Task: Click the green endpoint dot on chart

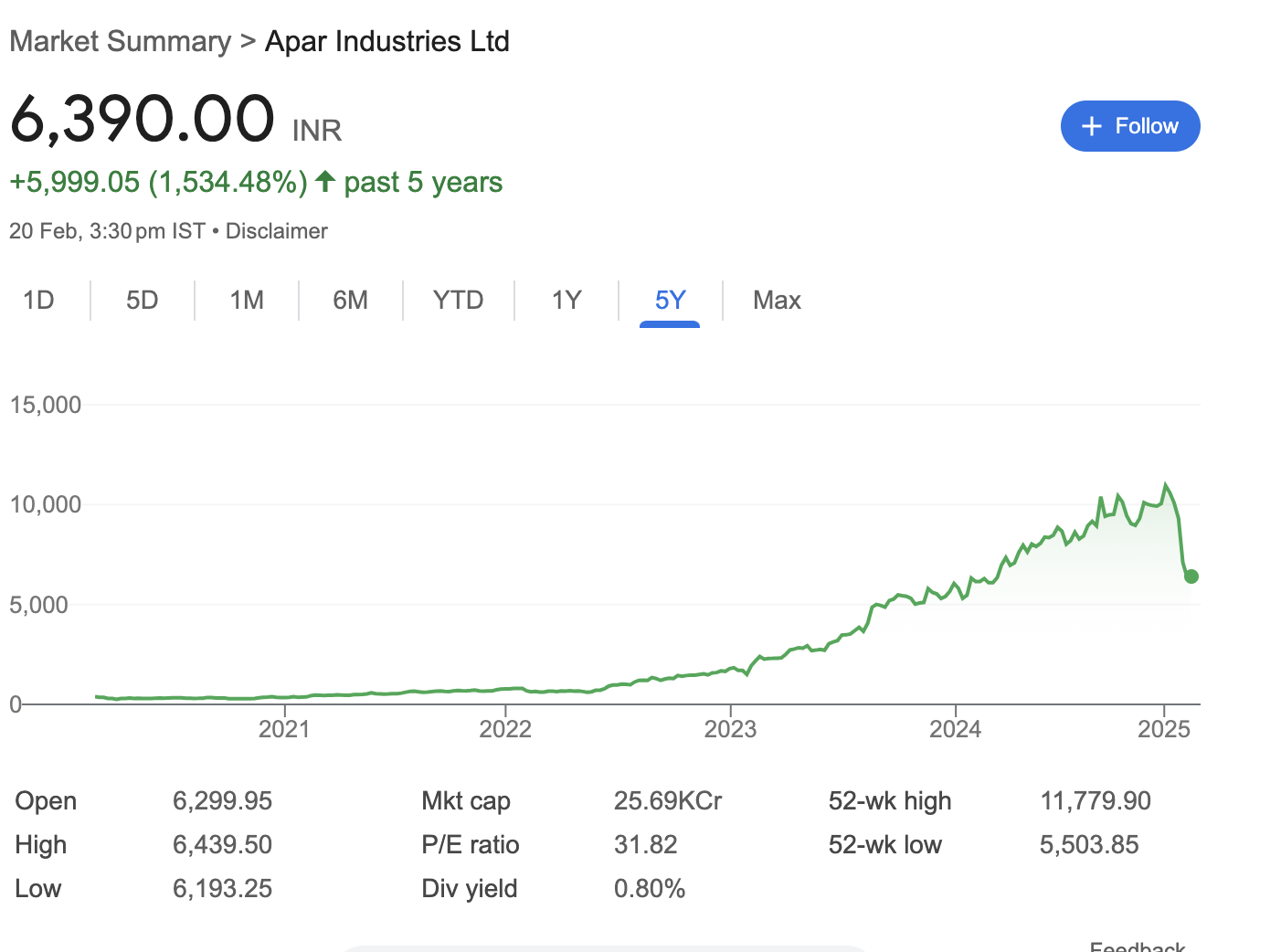Action: point(1191,576)
